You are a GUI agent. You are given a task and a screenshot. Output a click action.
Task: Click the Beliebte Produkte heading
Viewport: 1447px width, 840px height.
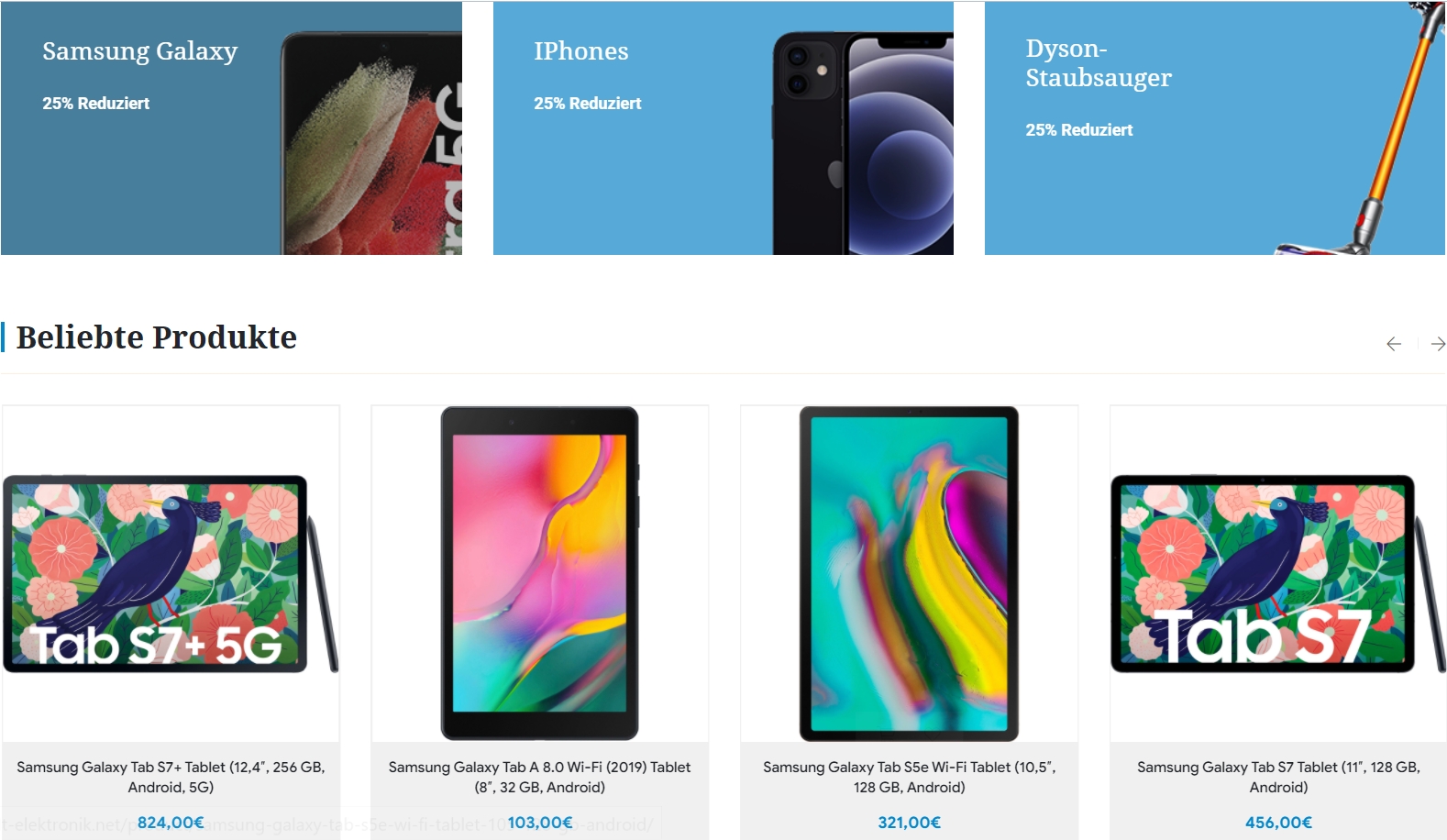click(x=157, y=337)
